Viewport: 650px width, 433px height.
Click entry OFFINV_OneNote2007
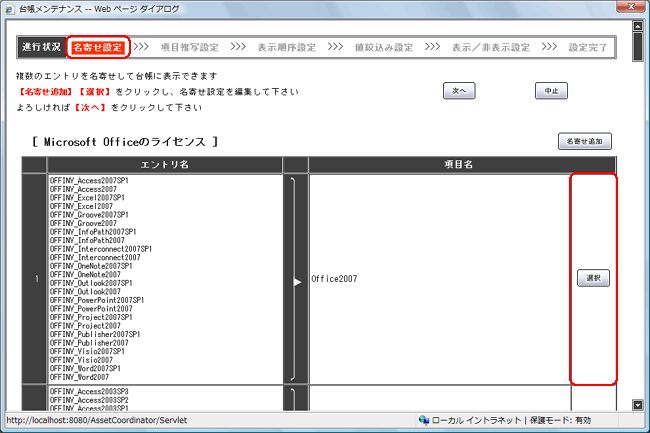(85, 274)
